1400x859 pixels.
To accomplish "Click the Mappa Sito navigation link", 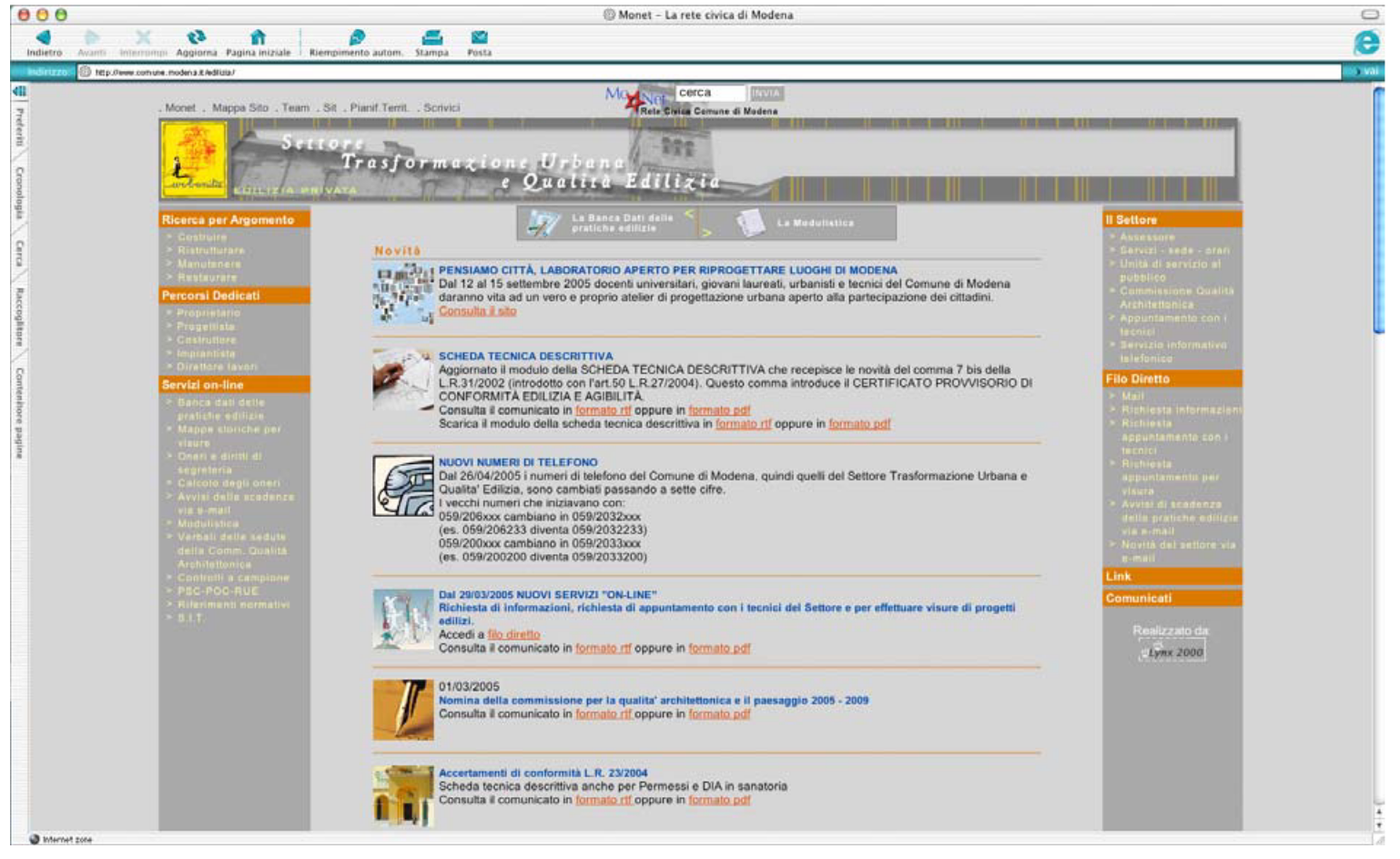I will click(x=240, y=107).
